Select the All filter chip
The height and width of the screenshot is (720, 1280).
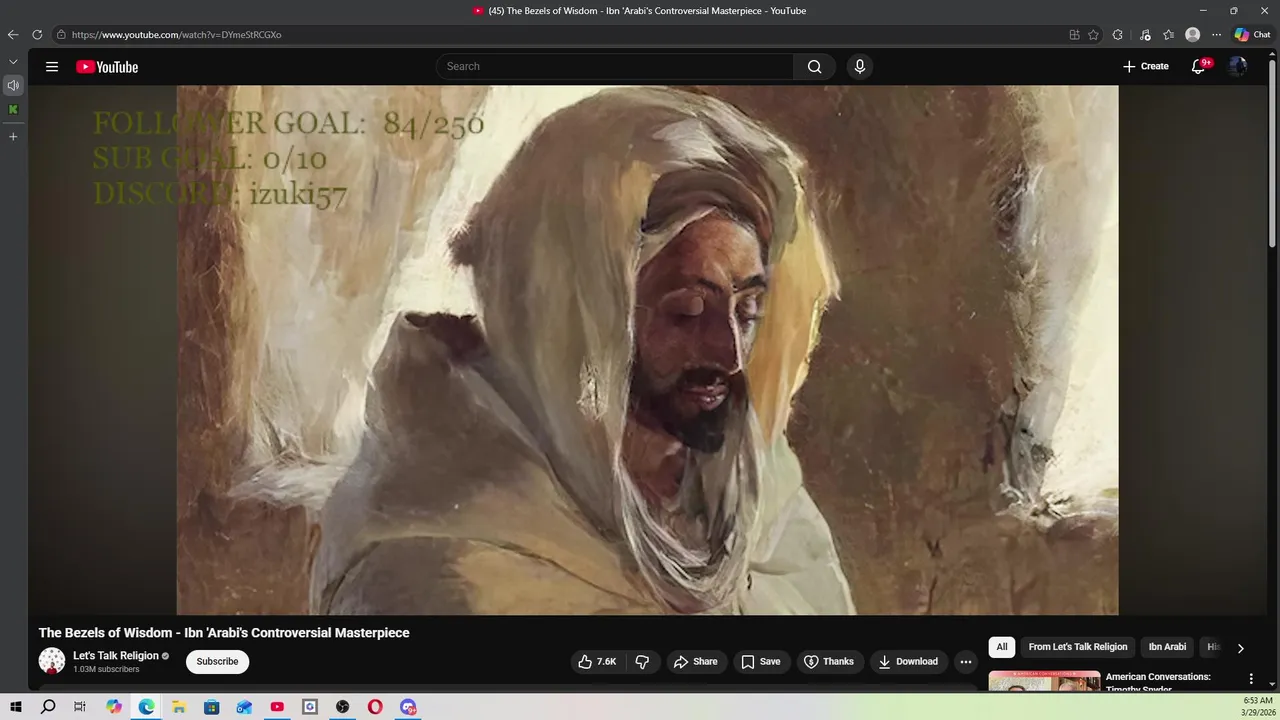pos(1001,647)
